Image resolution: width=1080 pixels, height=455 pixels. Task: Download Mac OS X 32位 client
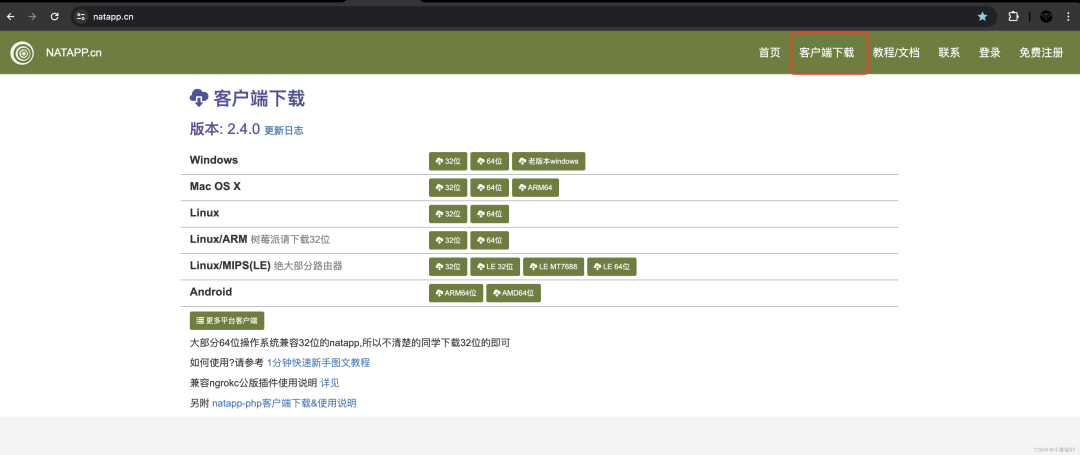click(448, 187)
